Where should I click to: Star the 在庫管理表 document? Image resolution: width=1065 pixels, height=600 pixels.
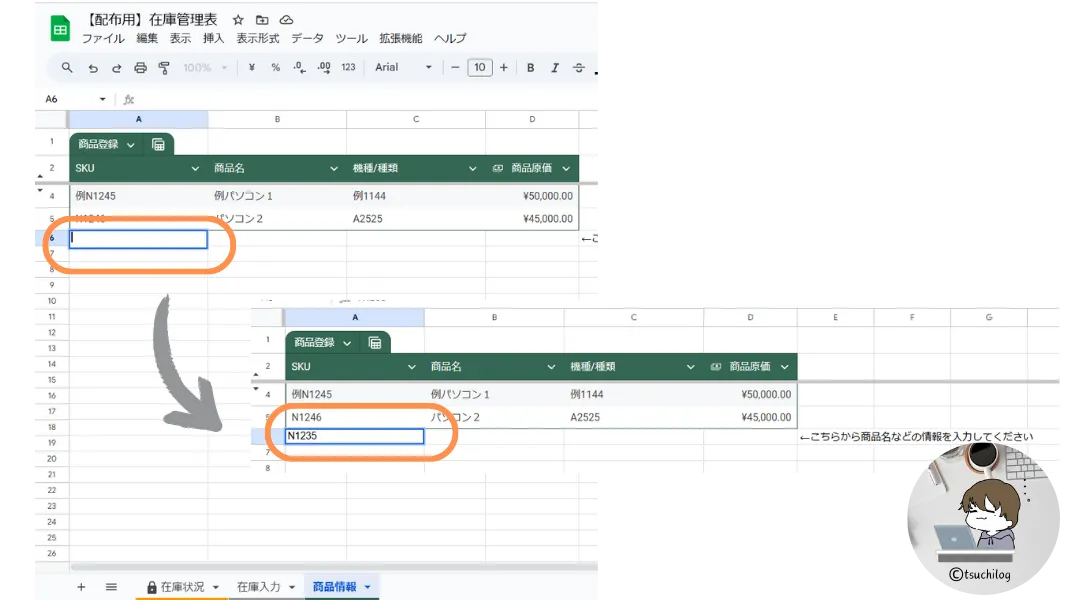pos(238,20)
